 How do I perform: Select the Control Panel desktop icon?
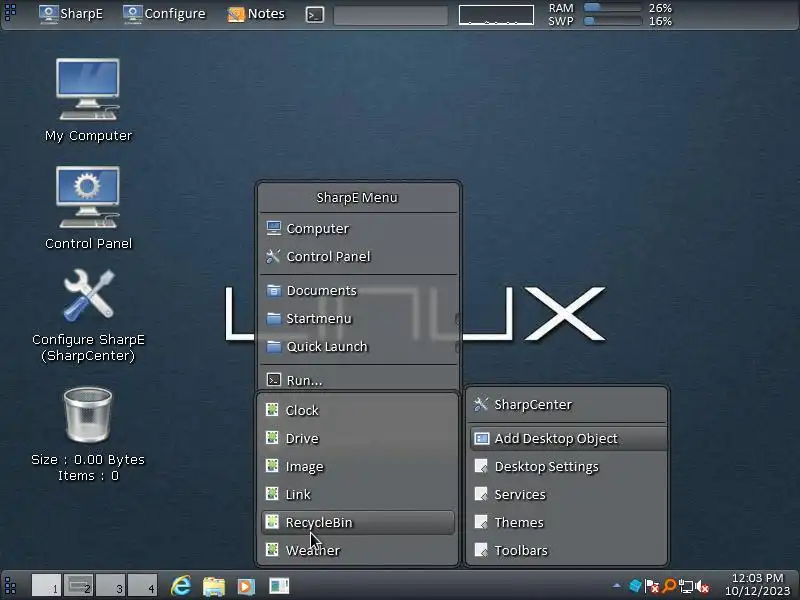tap(88, 208)
